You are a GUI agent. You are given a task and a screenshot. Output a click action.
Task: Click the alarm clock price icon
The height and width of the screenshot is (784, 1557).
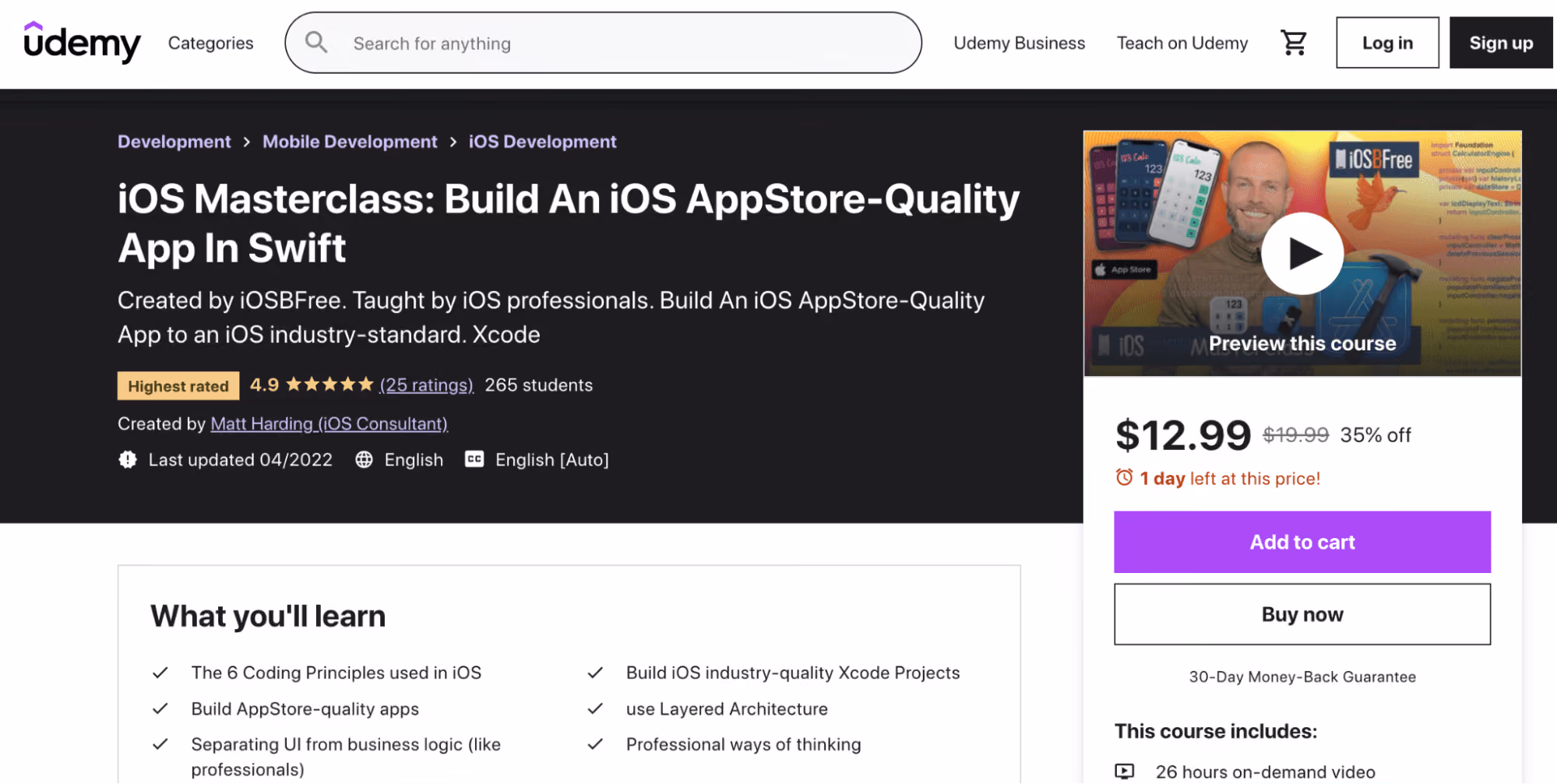(1124, 477)
